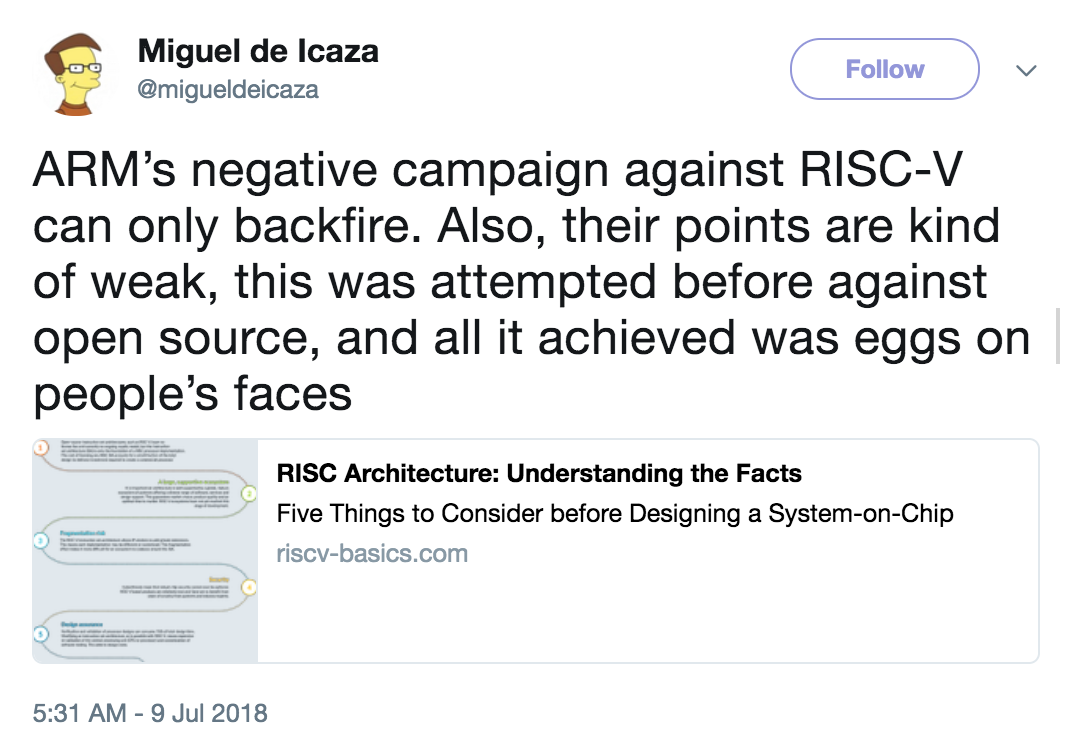Click the @migueldeicaza handle

coord(228,89)
